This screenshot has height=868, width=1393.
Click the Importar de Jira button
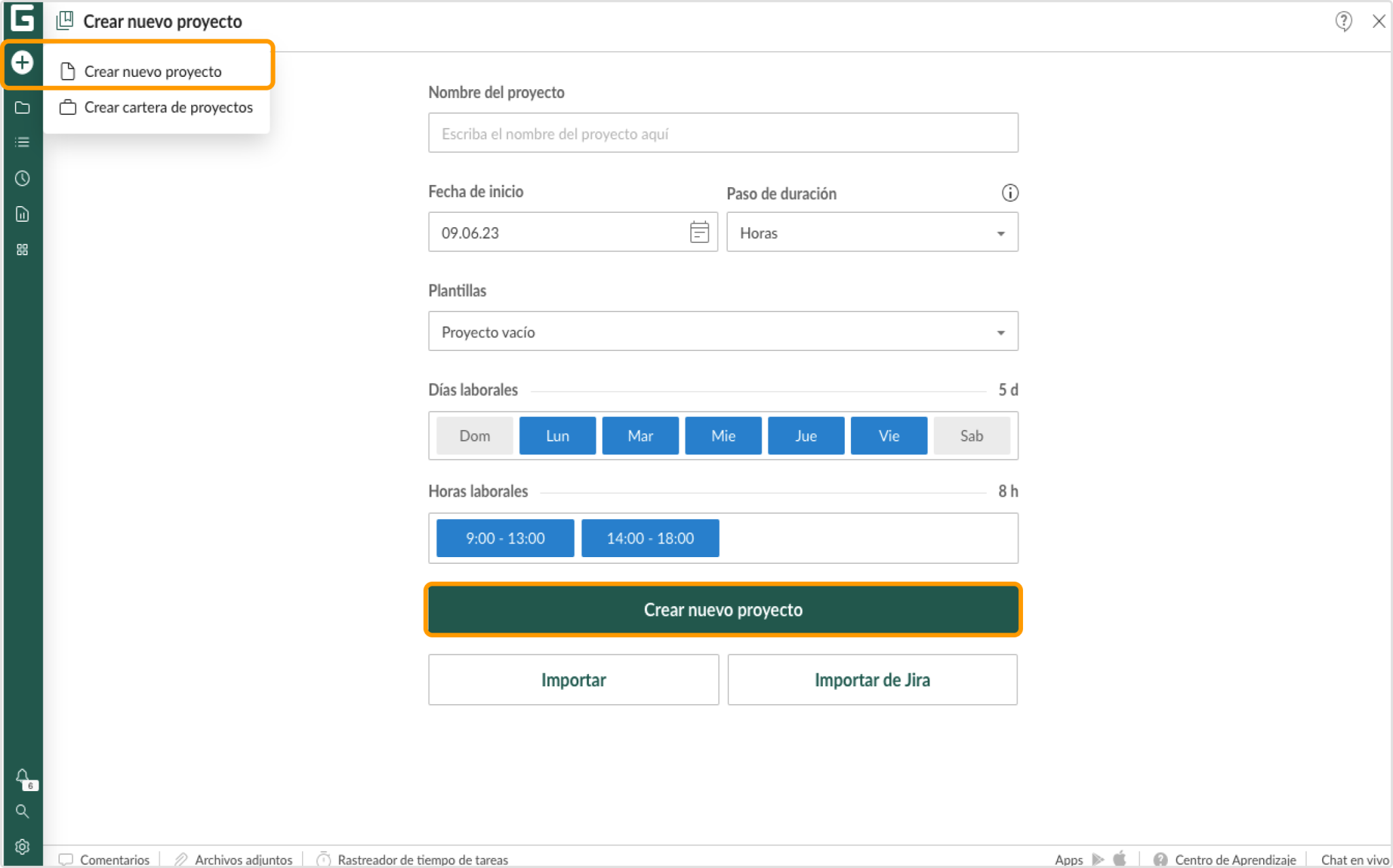pyautogui.click(x=873, y=680)
